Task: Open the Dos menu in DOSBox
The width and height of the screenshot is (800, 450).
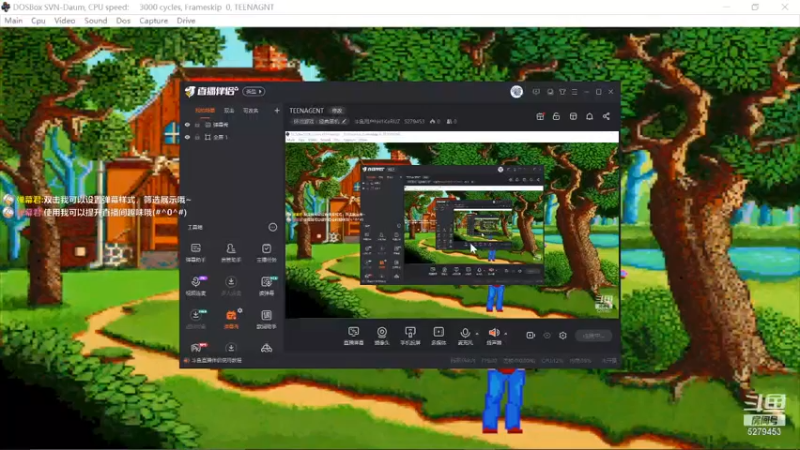Action: pos(123,20)
